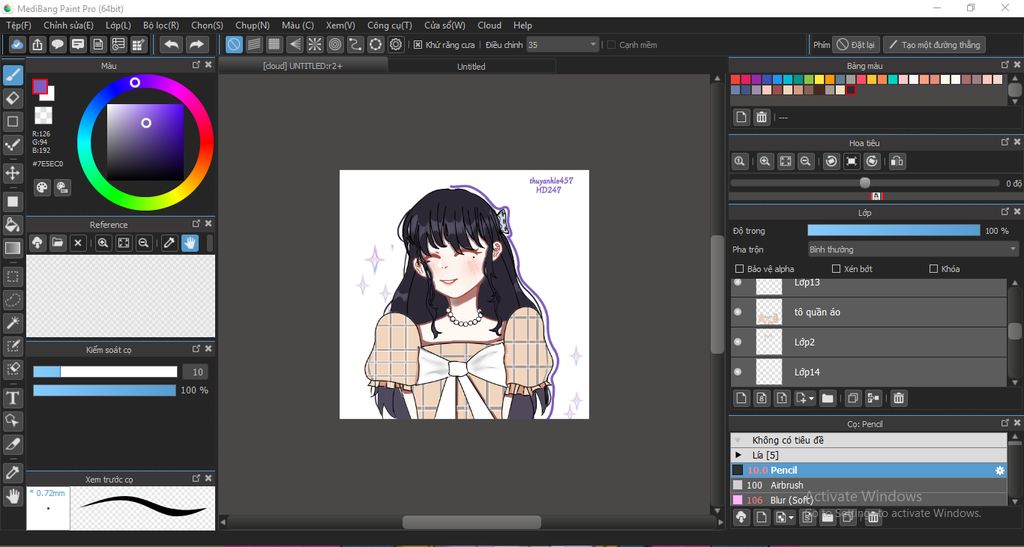Open add special layer dropdown

805,398
